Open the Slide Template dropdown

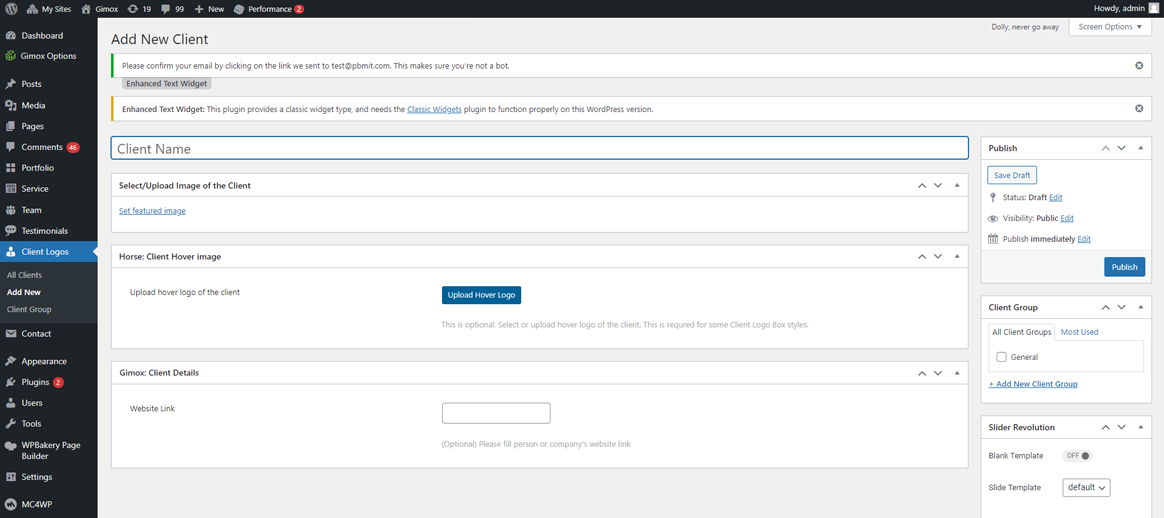[x=1086, y=488]
